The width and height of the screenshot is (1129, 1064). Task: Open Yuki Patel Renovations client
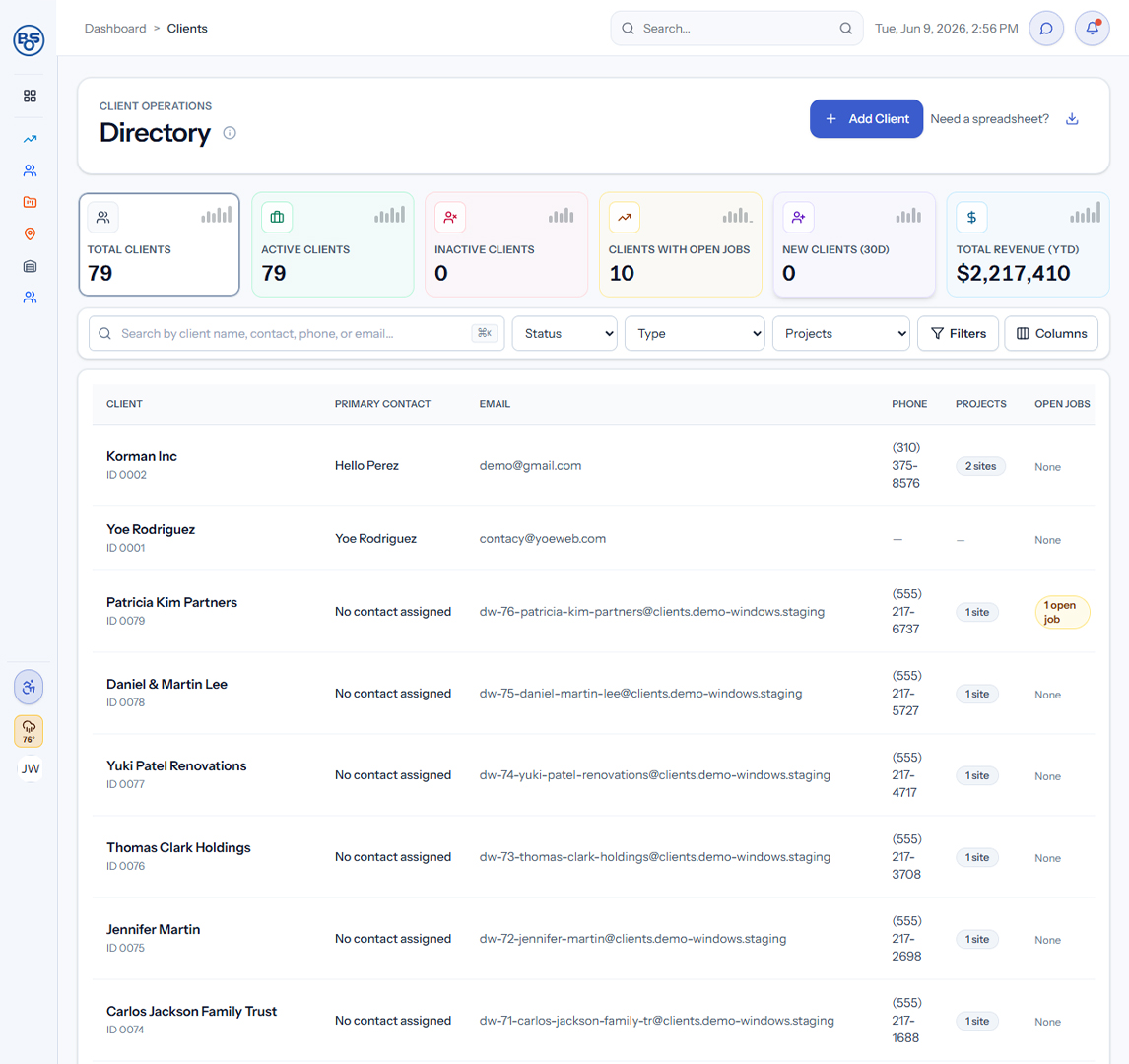click(176, 765)
